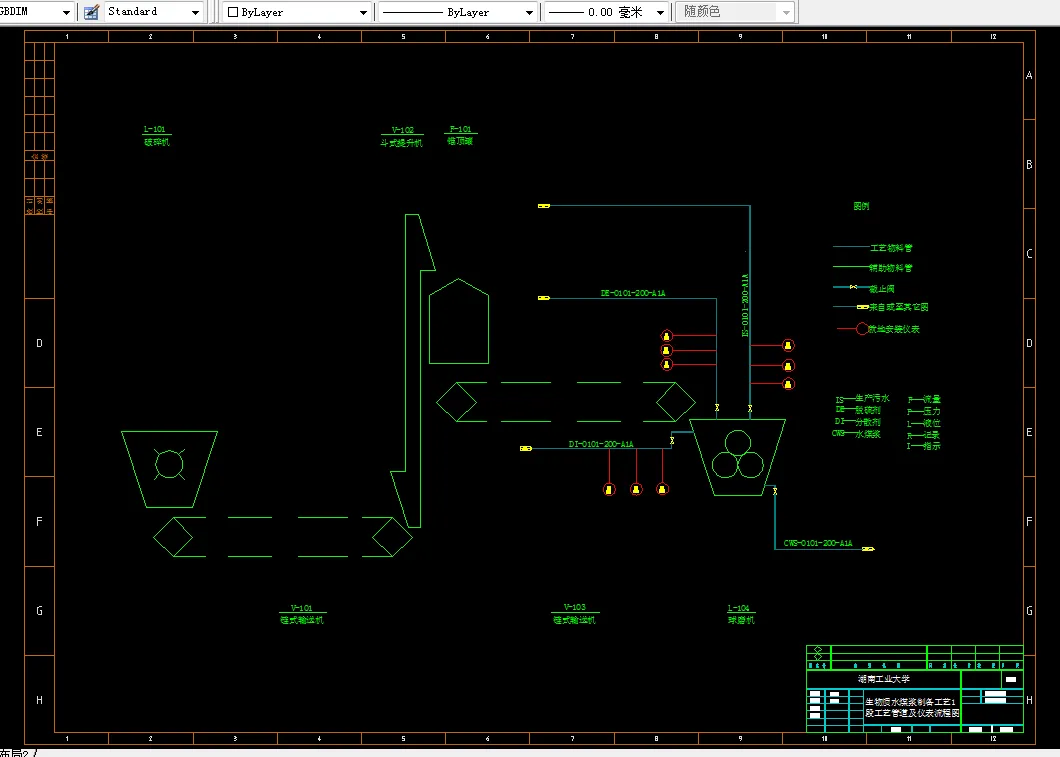This screenshot has height=757, width=1060.
Task: Select the legend's stop valve sample symbol
Action: click(853, 287)
